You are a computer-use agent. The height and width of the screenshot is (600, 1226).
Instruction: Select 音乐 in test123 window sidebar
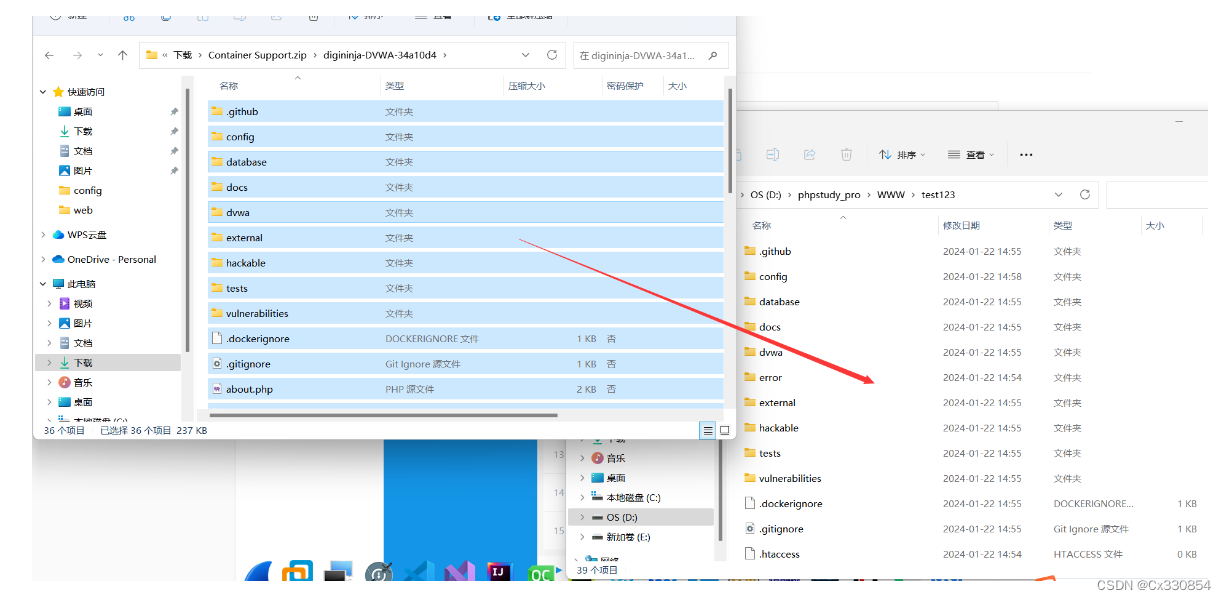click(x=607, y=458)
